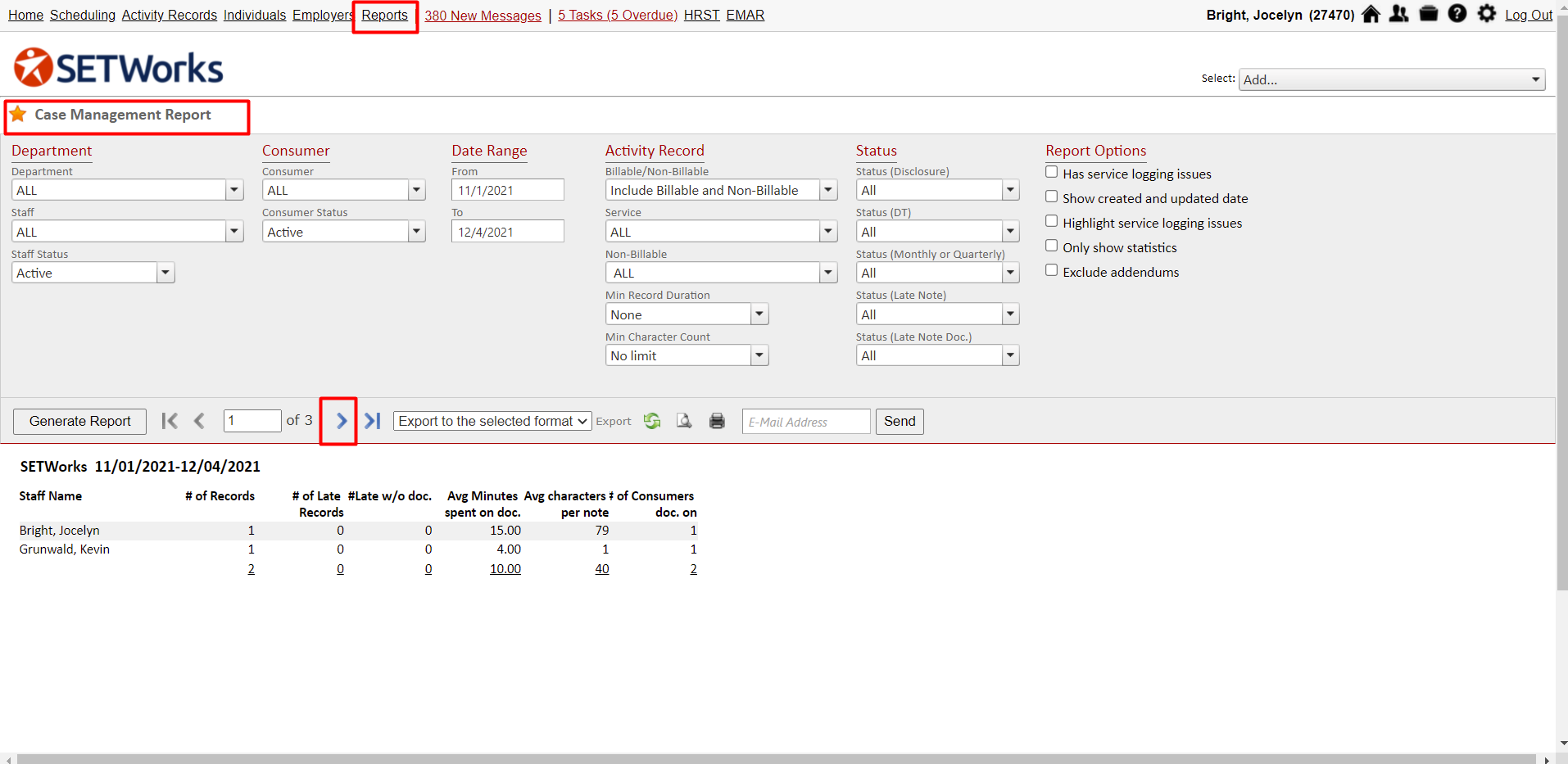Open the Activity Records menu

[x=169, y=15]
